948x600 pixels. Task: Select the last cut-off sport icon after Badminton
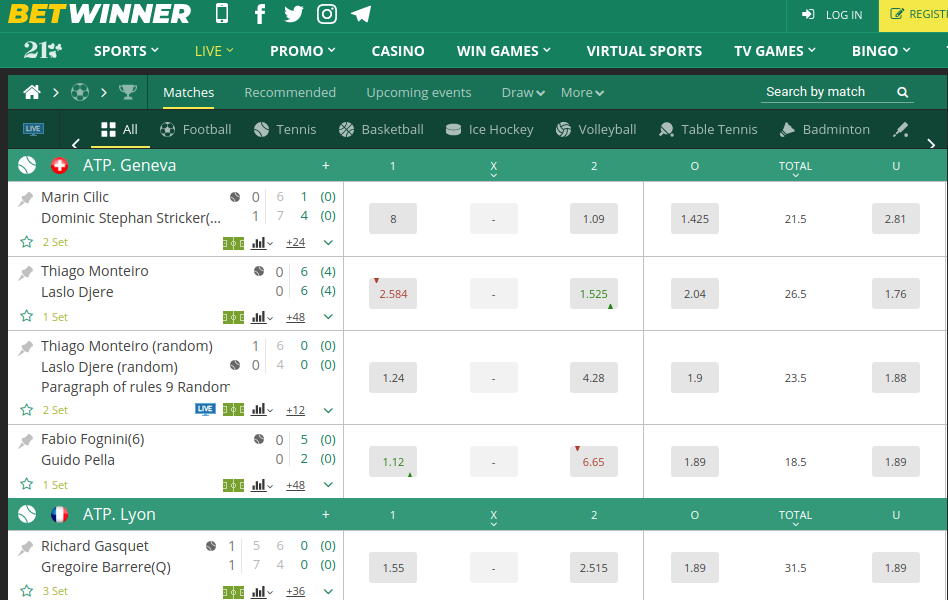tap(901, 129)
